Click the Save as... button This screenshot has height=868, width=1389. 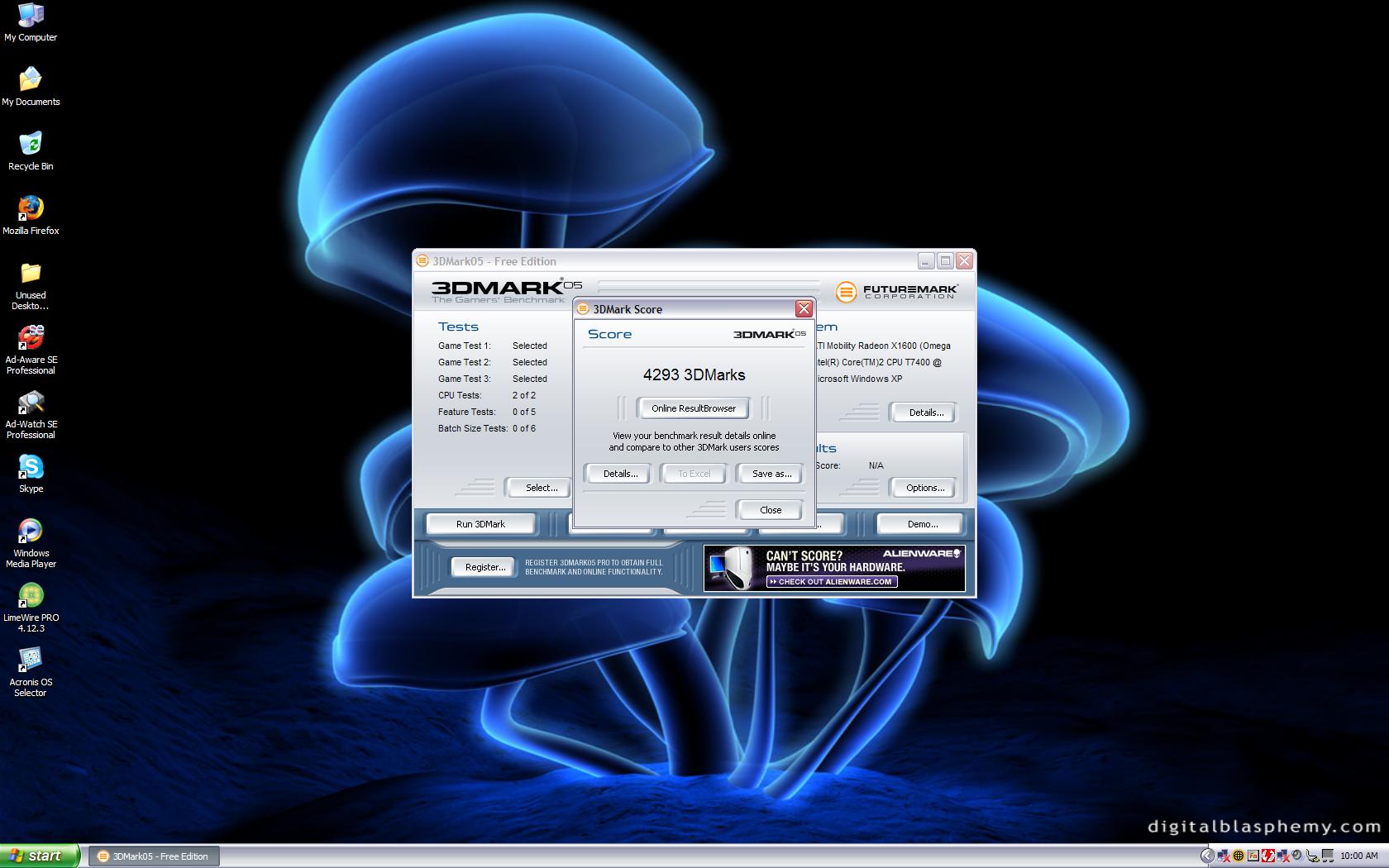point(771,474)
